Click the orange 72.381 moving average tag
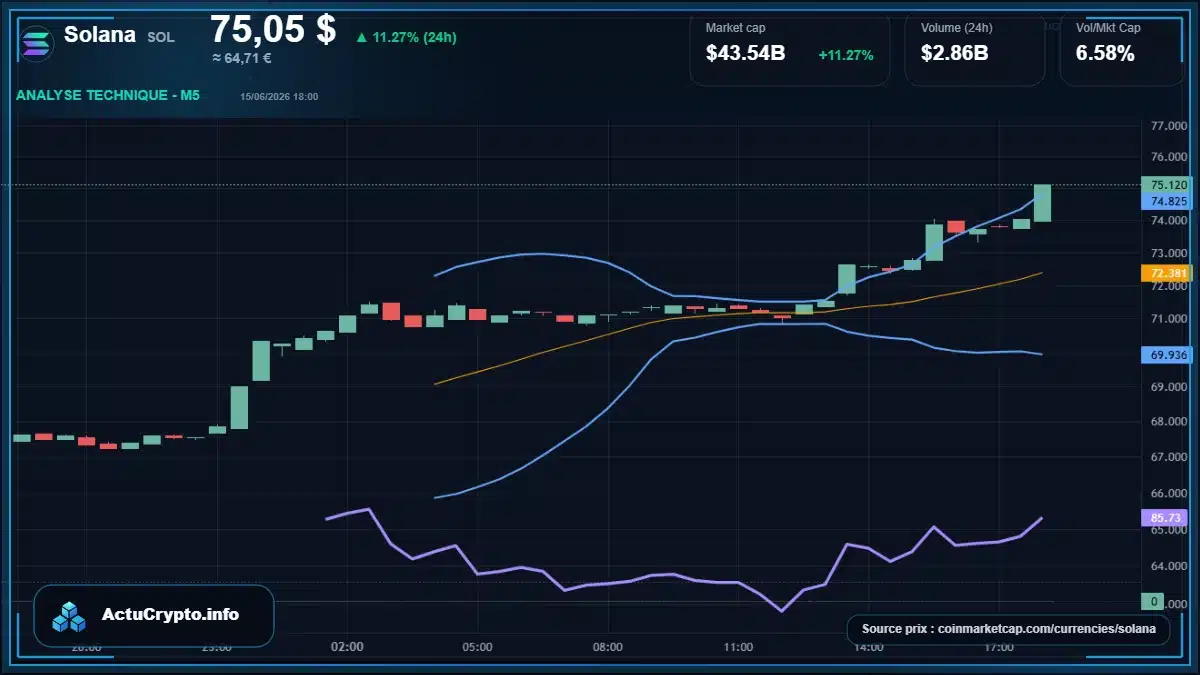1200x675 pixels. (1168, 273)
